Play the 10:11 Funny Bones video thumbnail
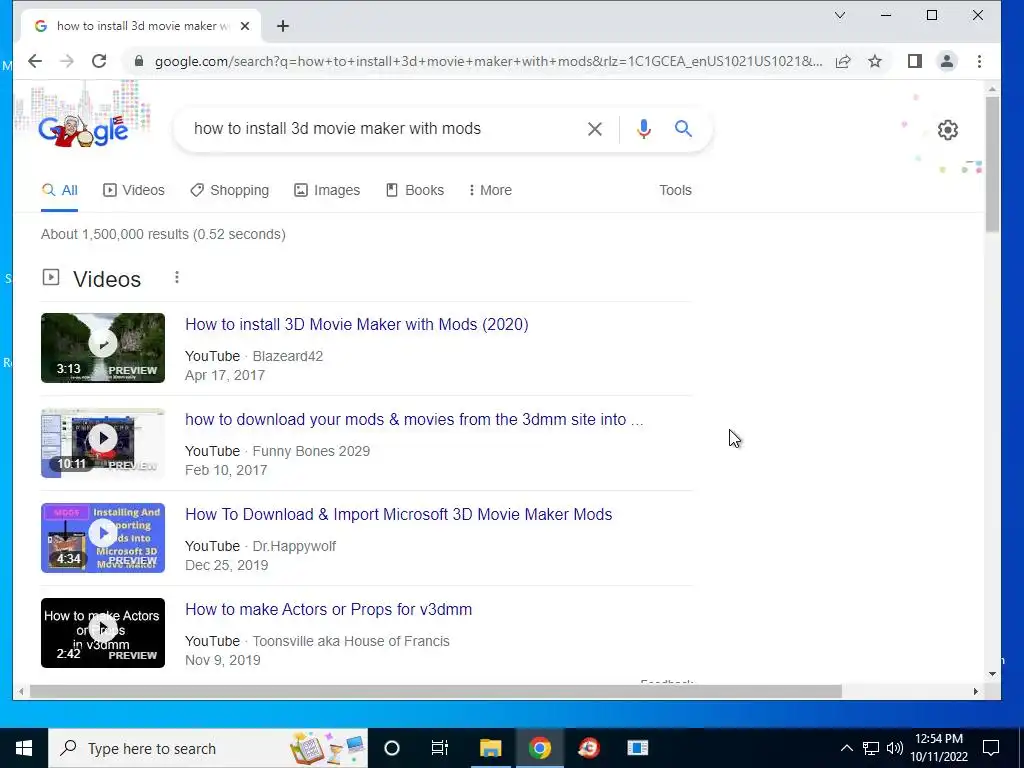 (103, 443)
